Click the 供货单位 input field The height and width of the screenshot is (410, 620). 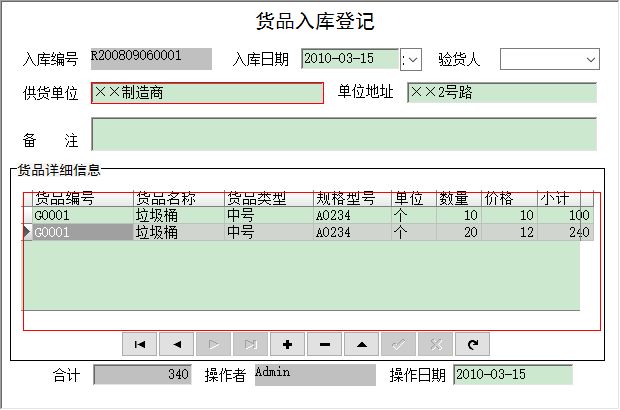[207, 93]
